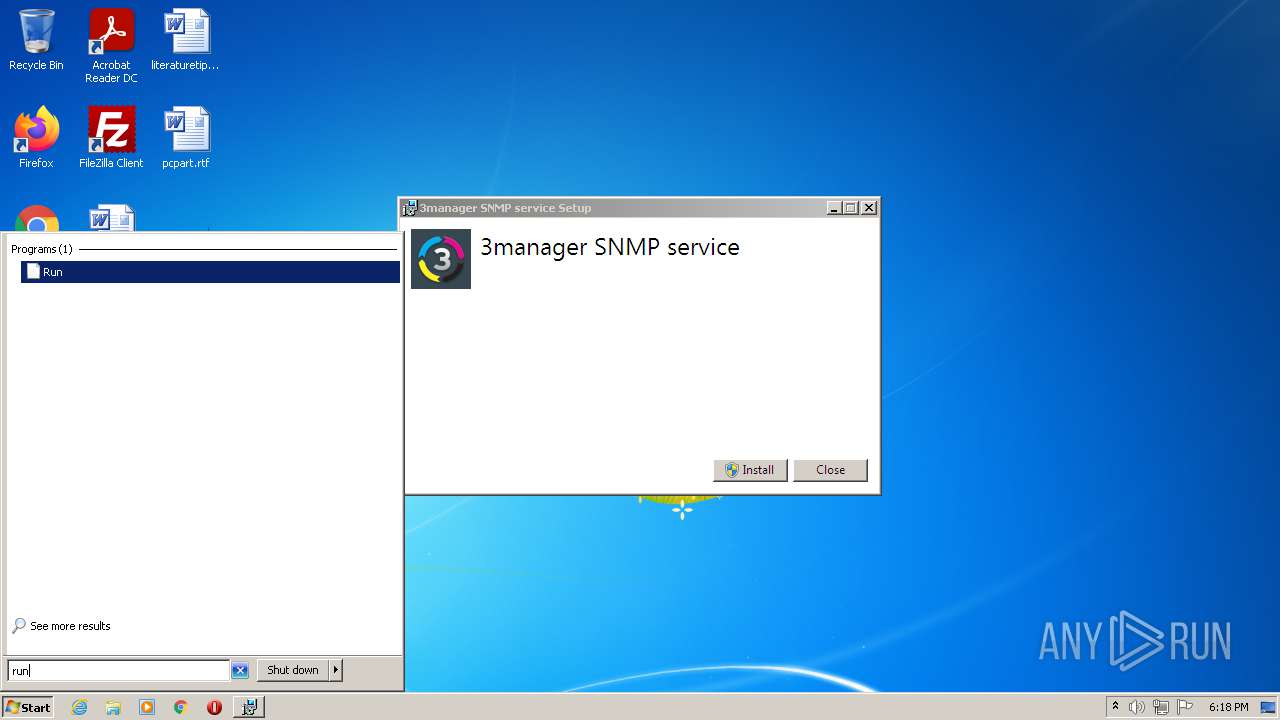1280x720 pixels.
Task: Select the pcpart.rtf desktop file
Action: 186,138
